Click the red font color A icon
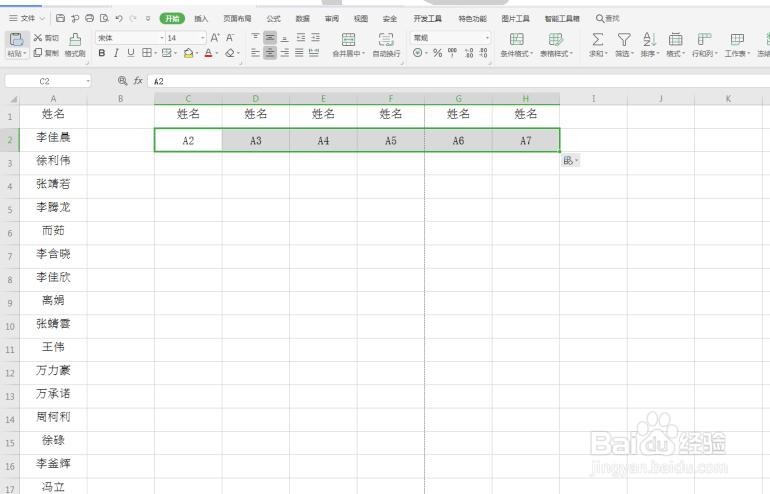770x494 pixels. (x=209, y=53)
